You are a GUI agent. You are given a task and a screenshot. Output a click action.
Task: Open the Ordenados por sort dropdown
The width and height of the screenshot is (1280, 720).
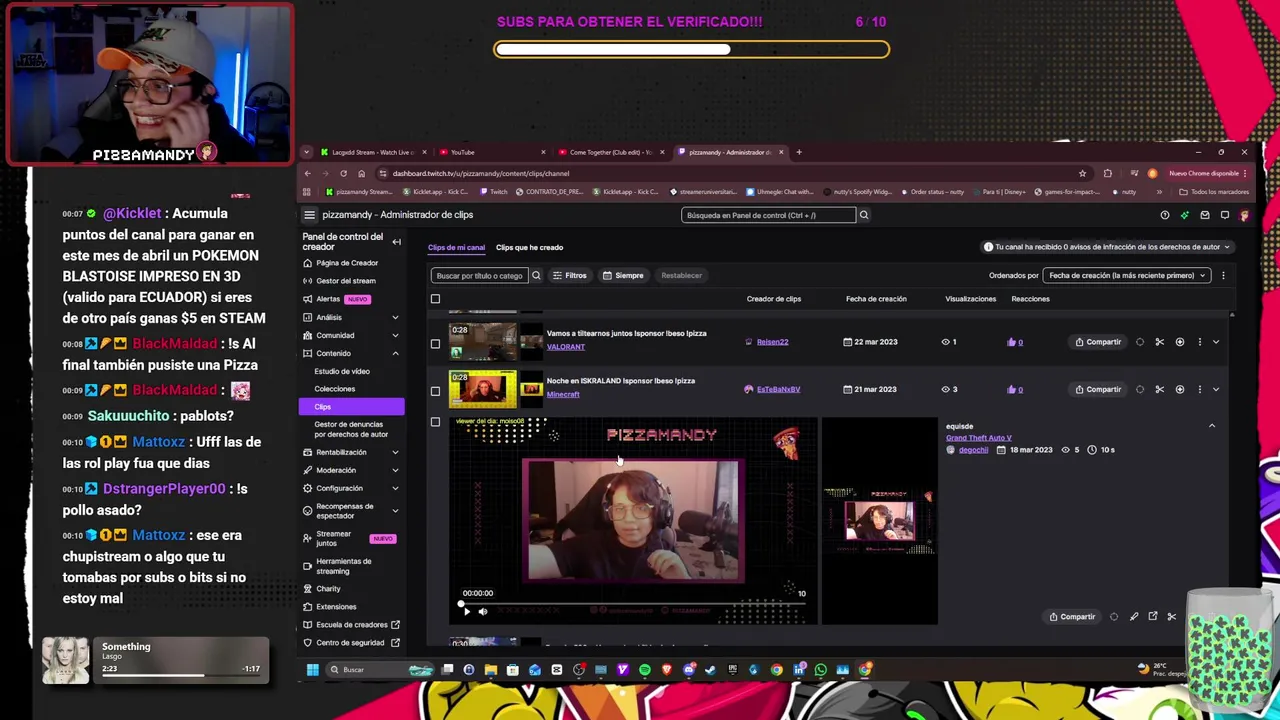(1126, 275)
